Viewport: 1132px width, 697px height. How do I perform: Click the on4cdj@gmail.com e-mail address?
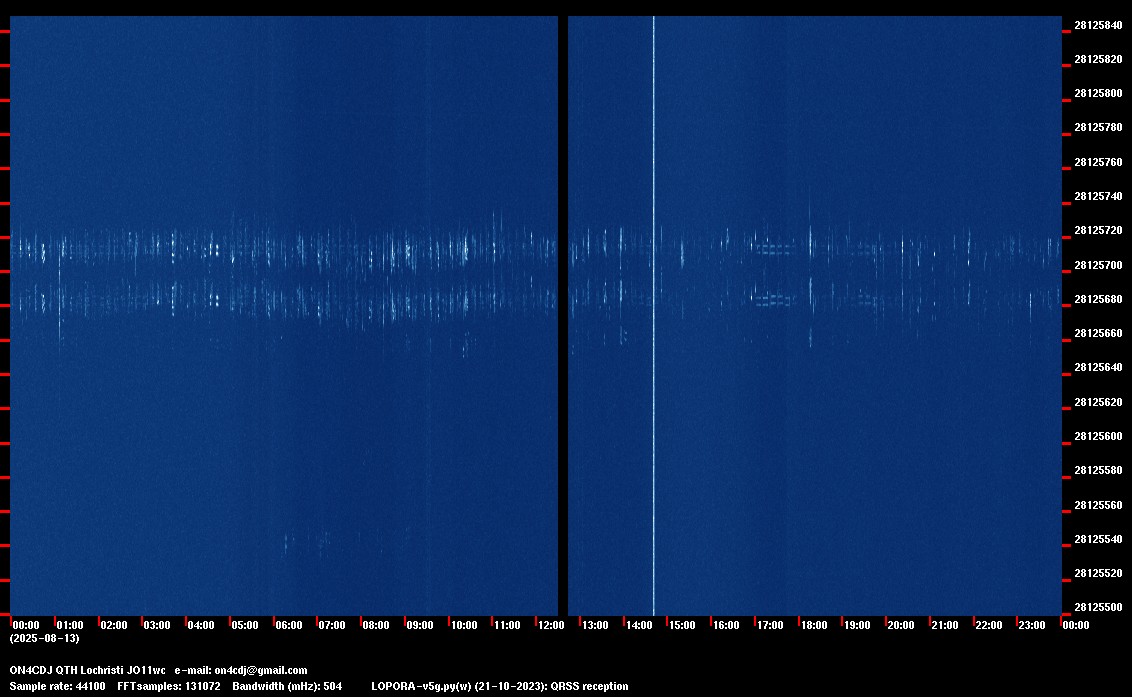261,670
